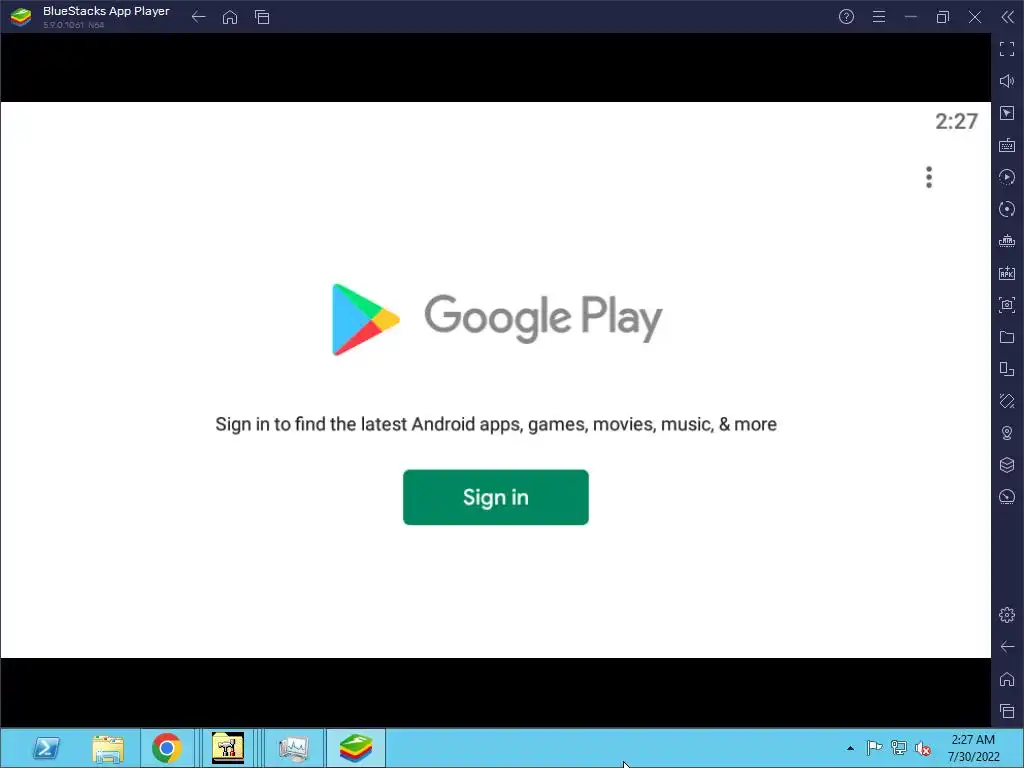Screen dimensions: 1024x768
Task: Go back using the title bar back arrow
Action: 199,17
